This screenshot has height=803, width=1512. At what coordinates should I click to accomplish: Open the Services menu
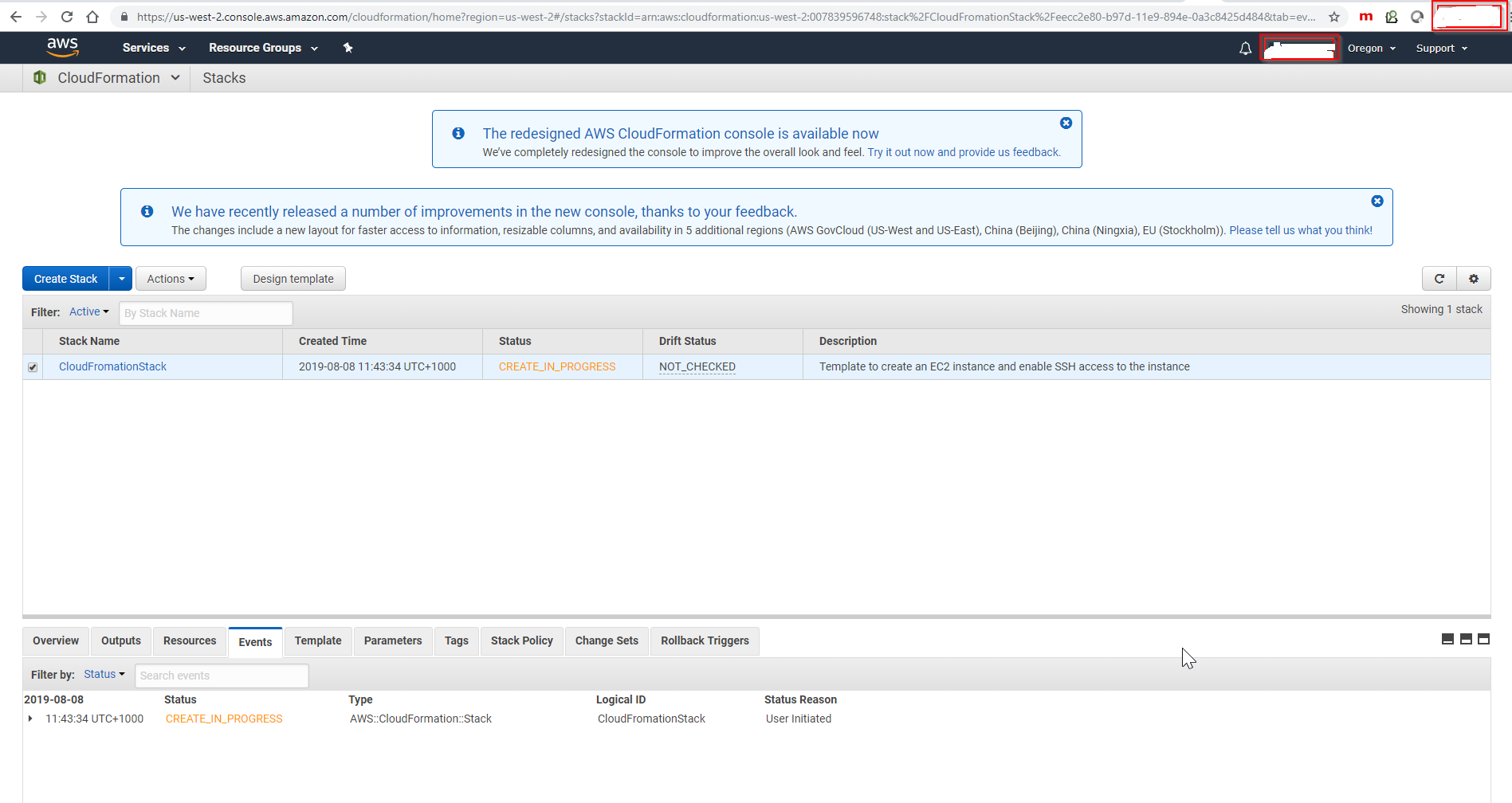153,48
